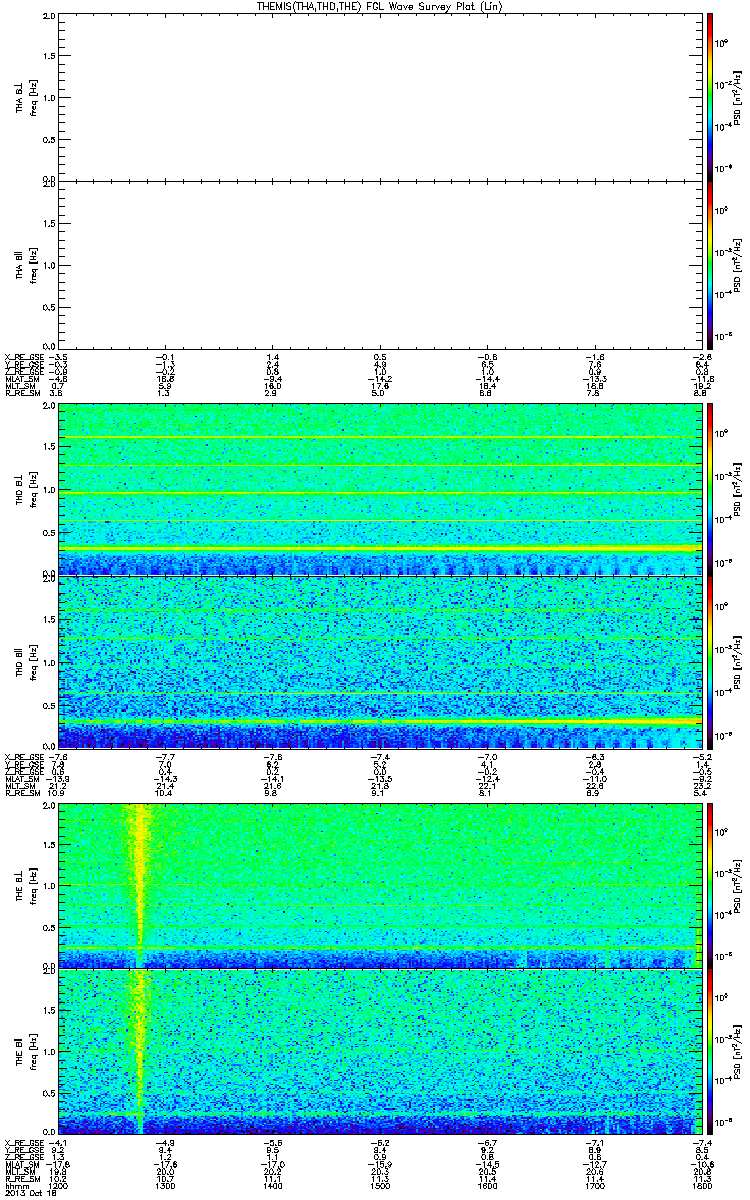
Task: Click the THE B∥ spectrogram panel
Action: tap(378, 1051)
